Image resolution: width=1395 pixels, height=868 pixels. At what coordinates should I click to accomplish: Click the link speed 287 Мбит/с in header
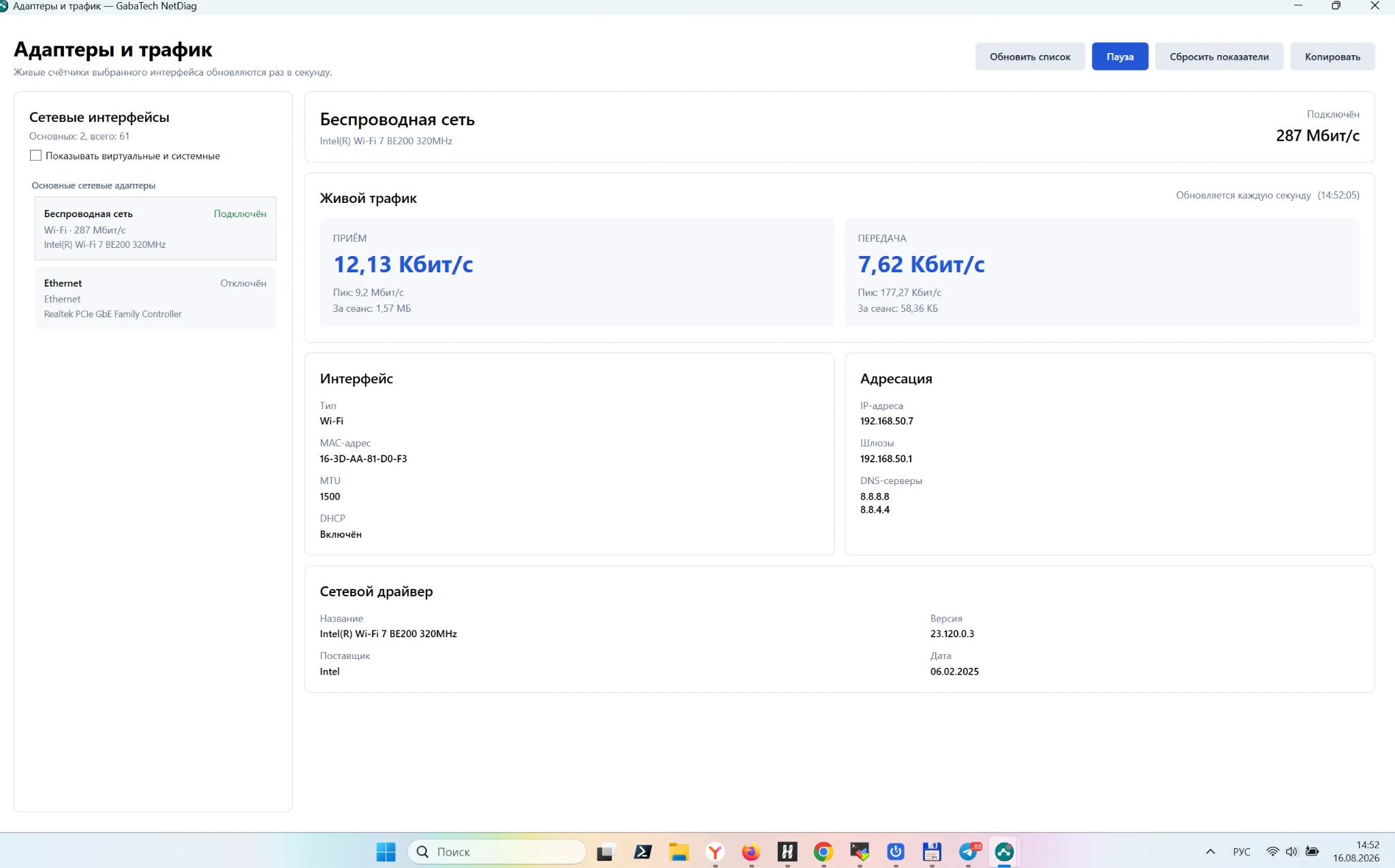click(1317, 135)
